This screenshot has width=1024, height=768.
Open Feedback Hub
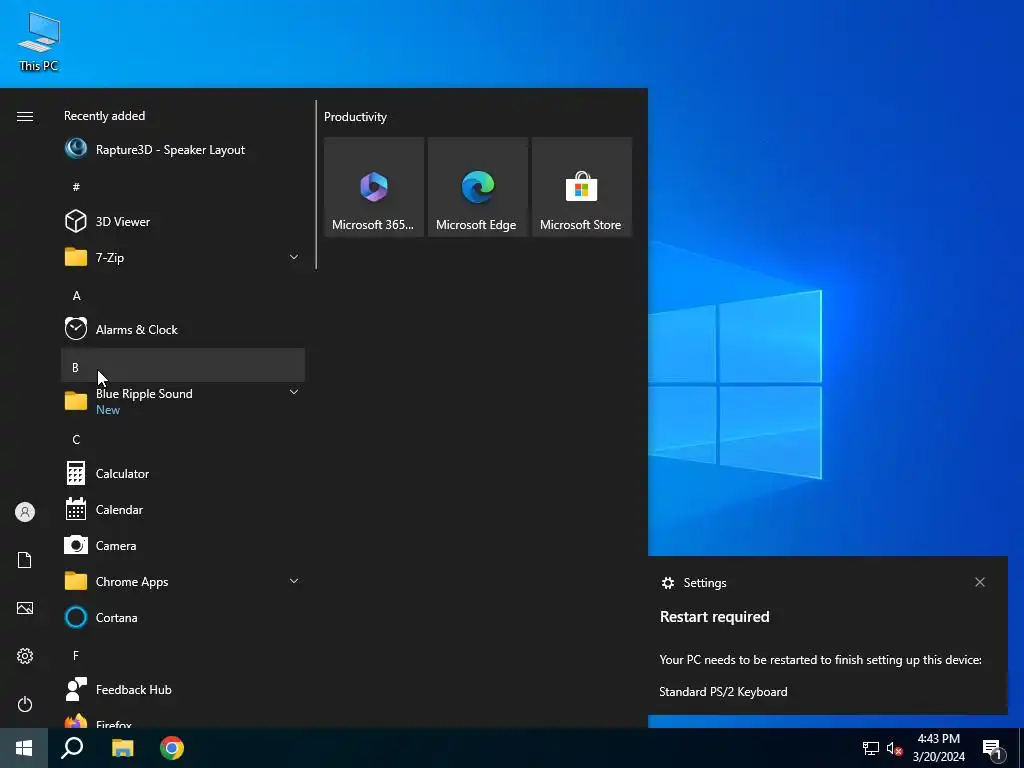pos(183,690)
